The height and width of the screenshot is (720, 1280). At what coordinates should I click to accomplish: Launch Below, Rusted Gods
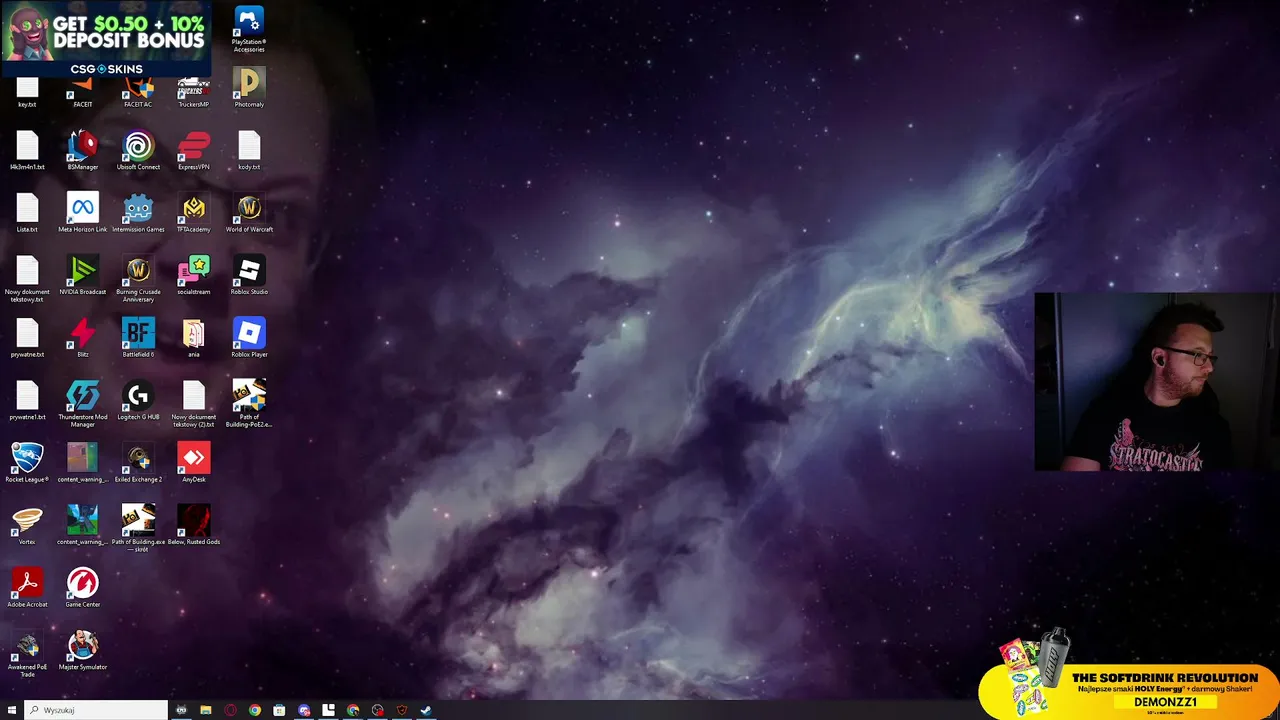point(194,526)
